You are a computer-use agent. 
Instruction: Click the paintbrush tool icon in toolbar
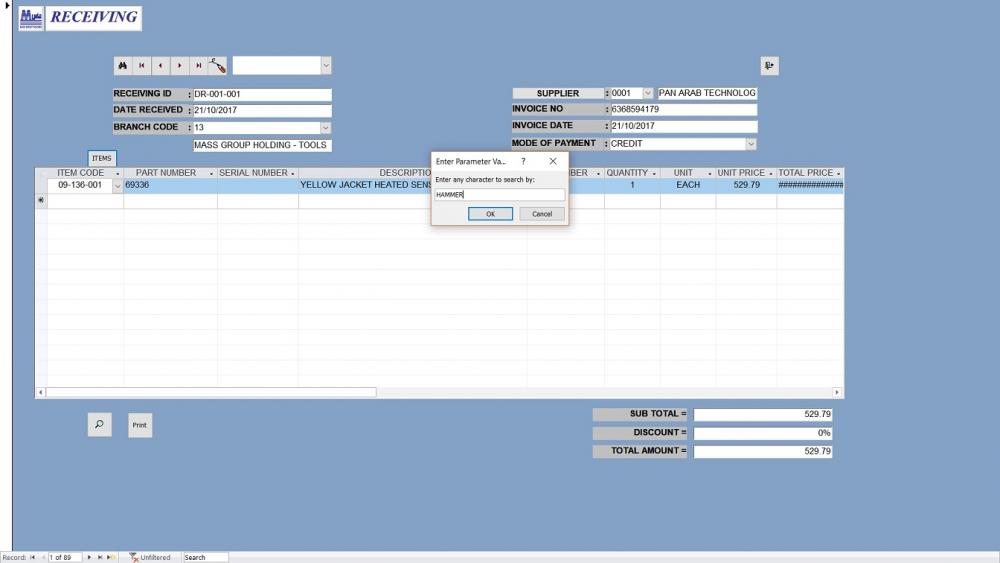217,66
